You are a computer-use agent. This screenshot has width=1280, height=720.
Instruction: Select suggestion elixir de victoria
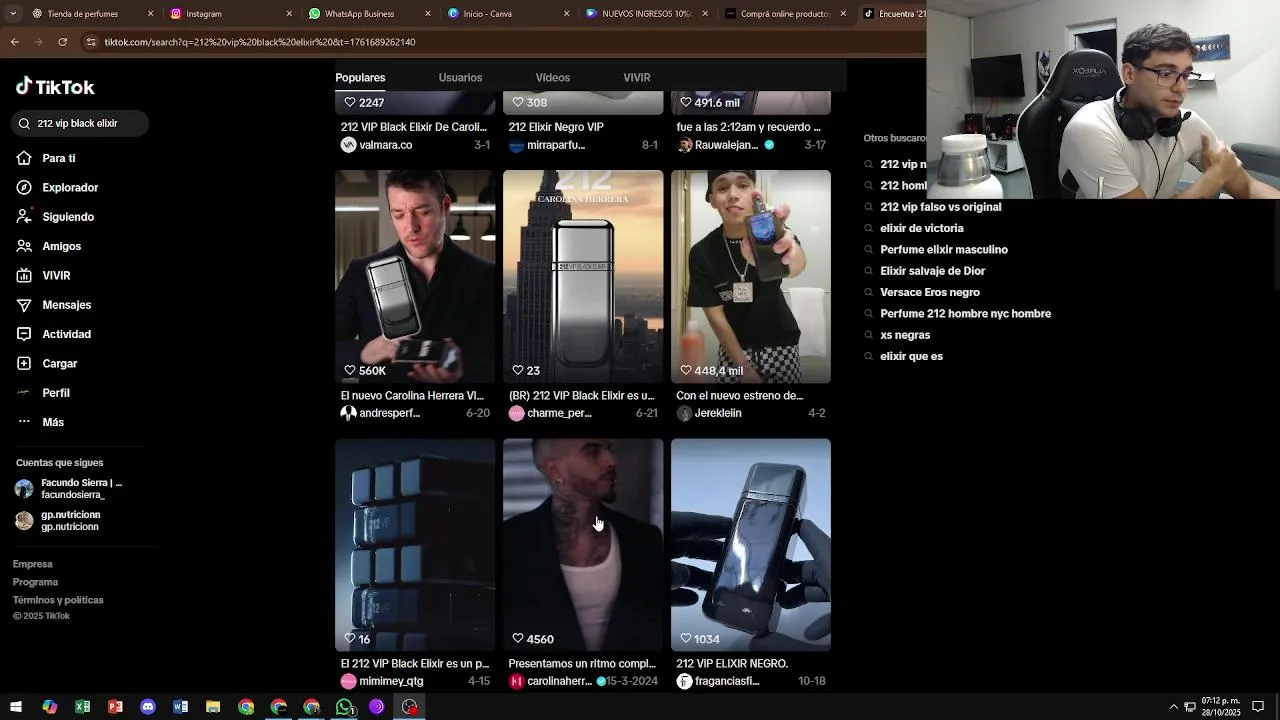pyautogui.click(x=921, y=228)
